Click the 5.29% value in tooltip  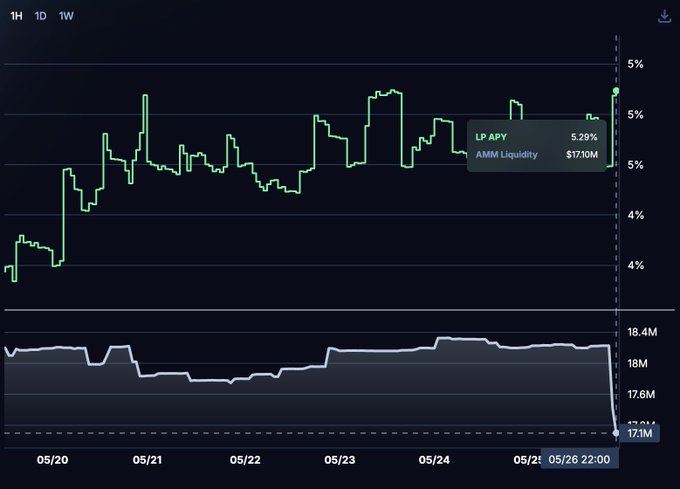(x=584, y=137)
